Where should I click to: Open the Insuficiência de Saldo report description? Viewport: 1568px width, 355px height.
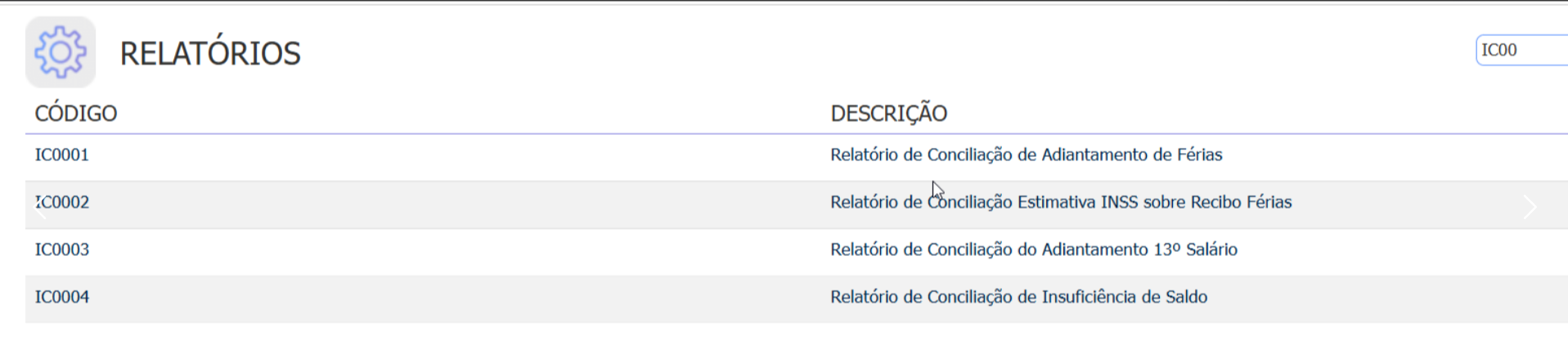1018,297
